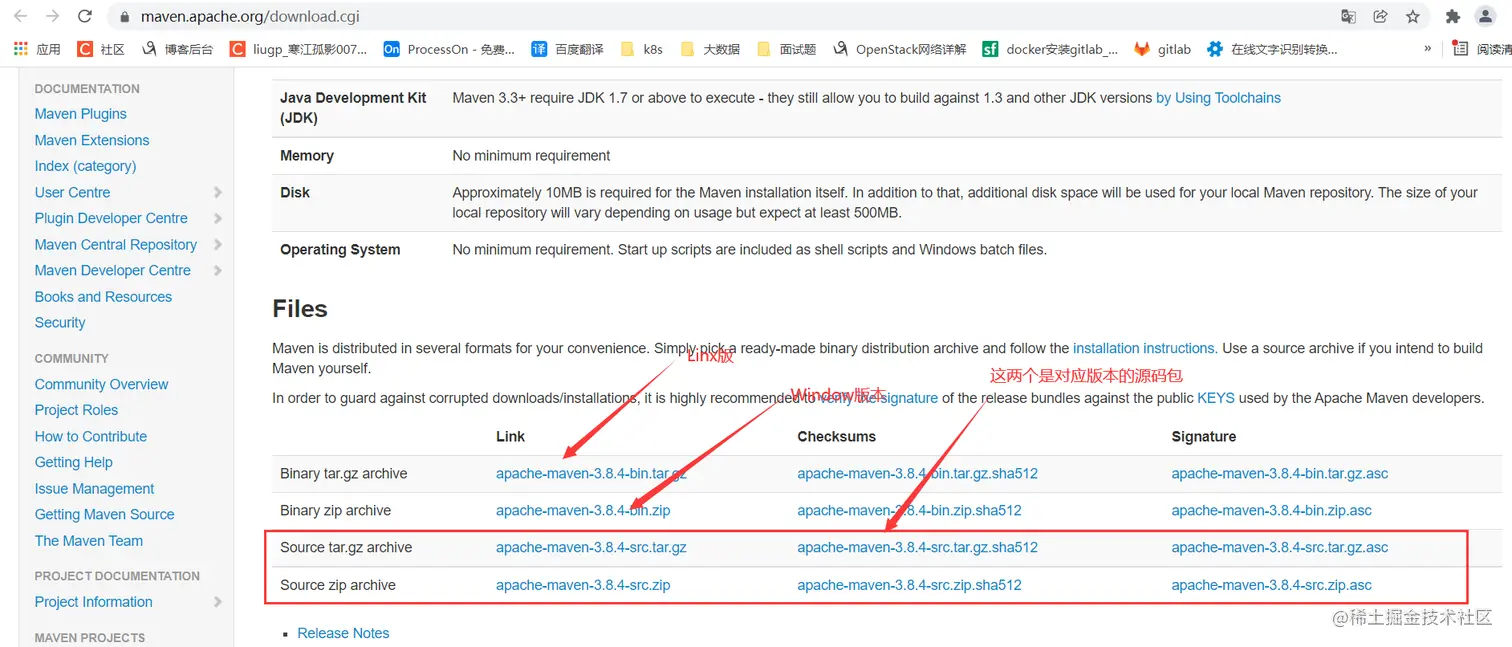
Task: Follow the 'by Using Toolchains' link
Action: (x=1218, y=98)
